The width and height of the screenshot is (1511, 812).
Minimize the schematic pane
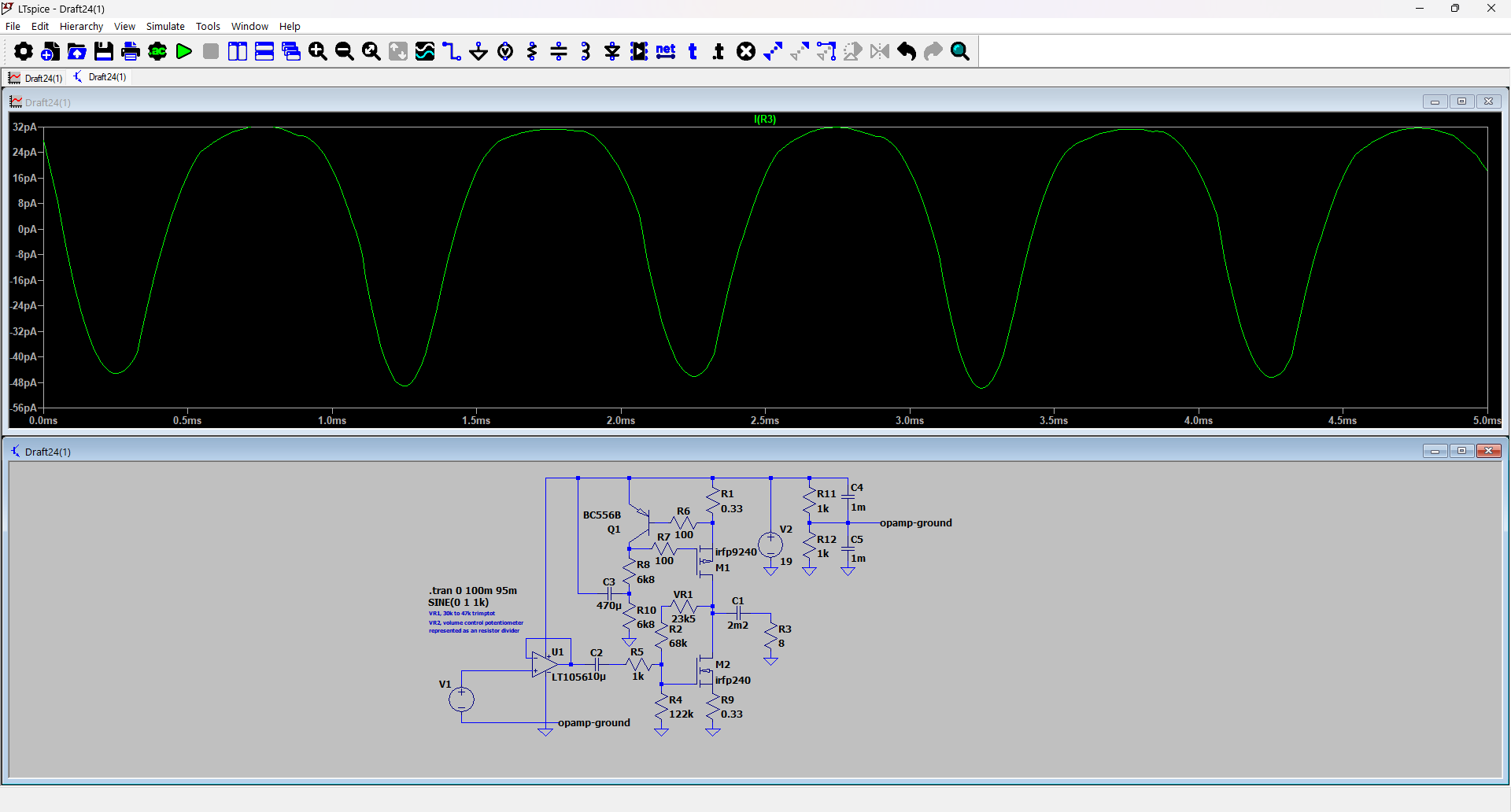tap(1435, 451)
